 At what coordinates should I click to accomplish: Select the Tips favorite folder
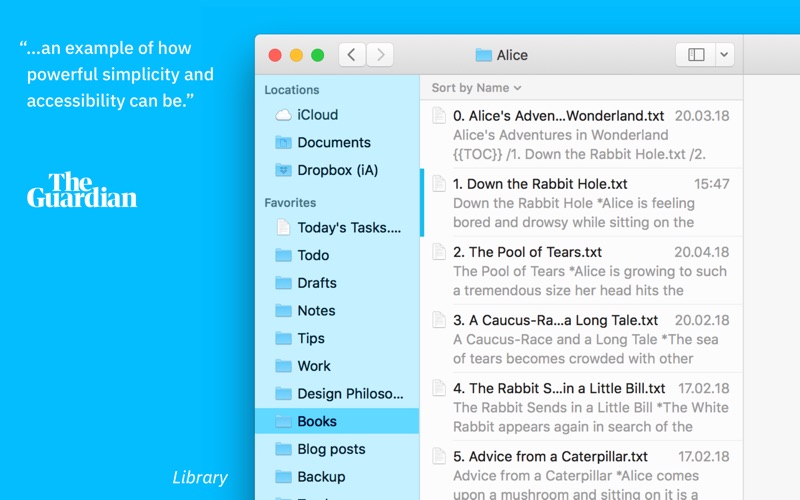click(311, 338)
